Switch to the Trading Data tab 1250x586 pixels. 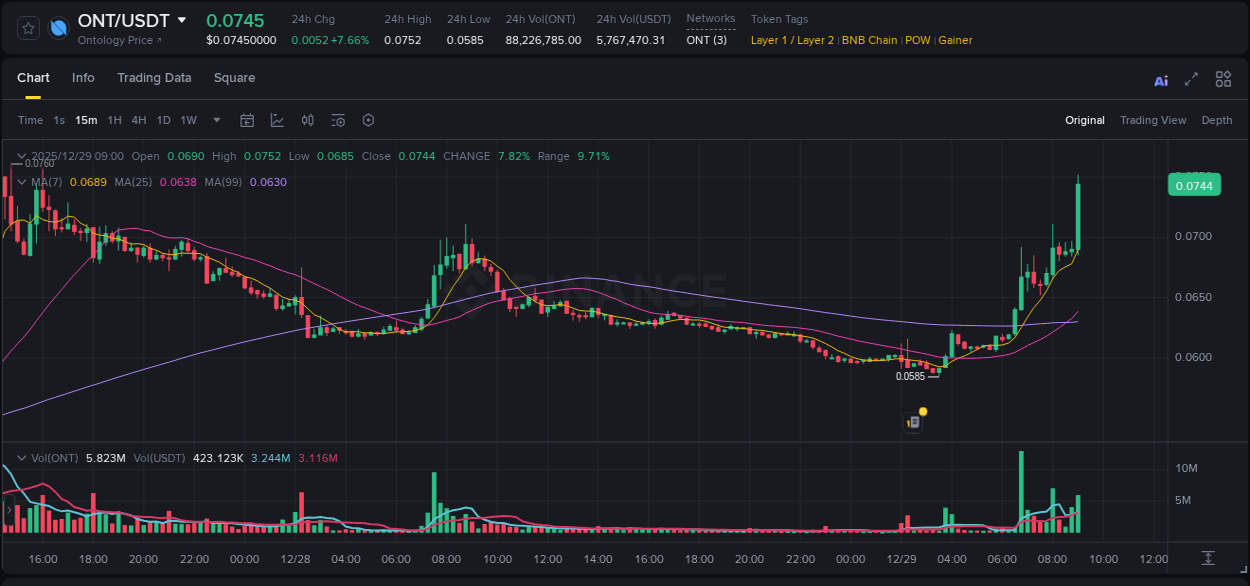[154, 77]
